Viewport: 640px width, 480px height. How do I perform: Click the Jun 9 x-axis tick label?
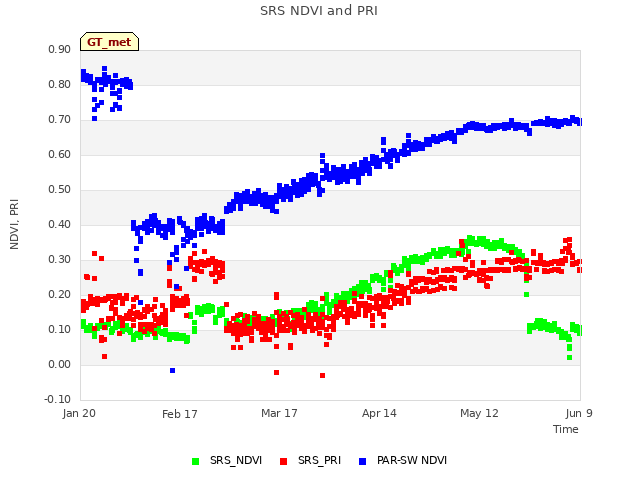(579, 413)
